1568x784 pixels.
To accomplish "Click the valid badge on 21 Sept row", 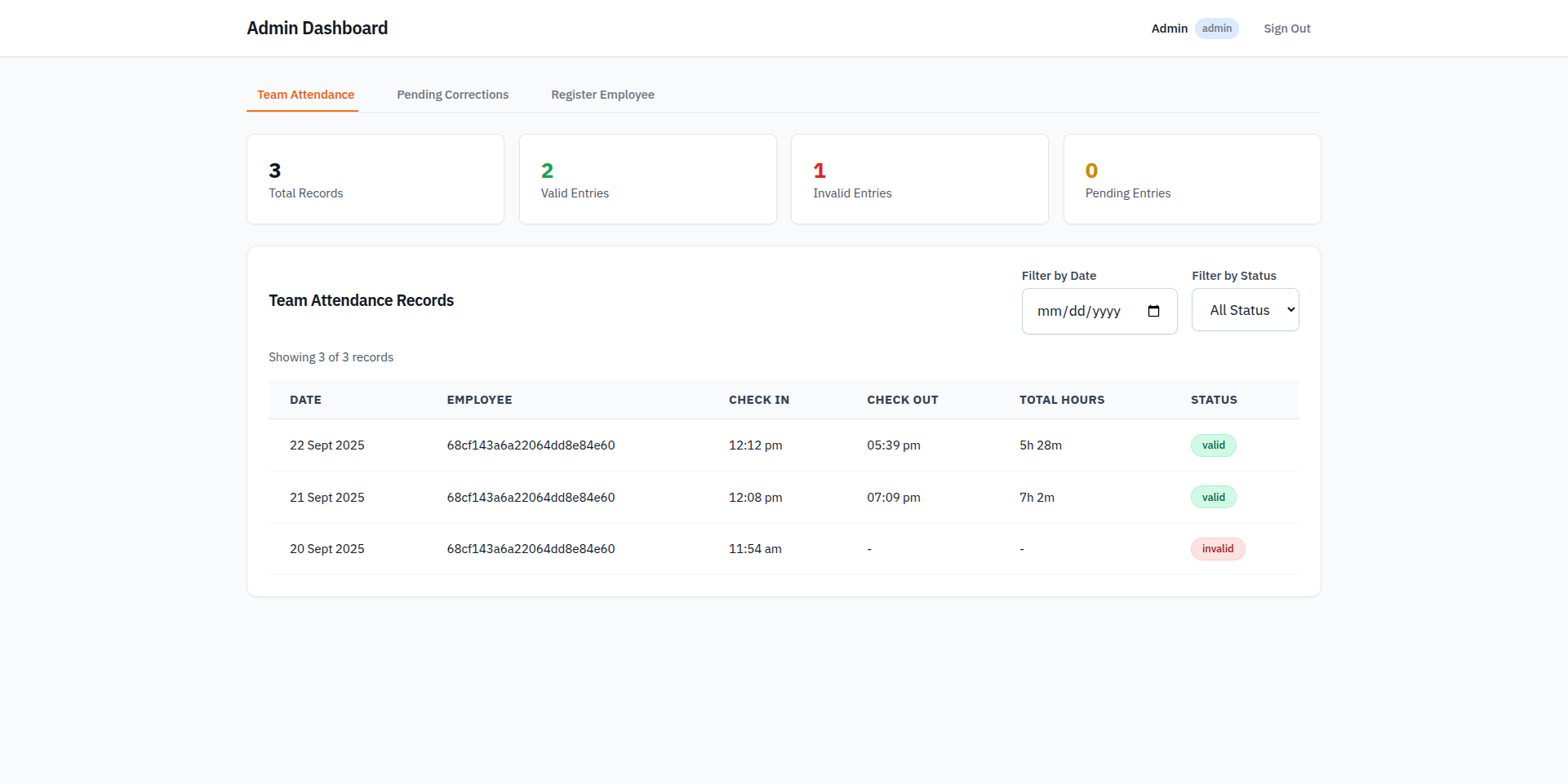I will tap(1213, 497).
